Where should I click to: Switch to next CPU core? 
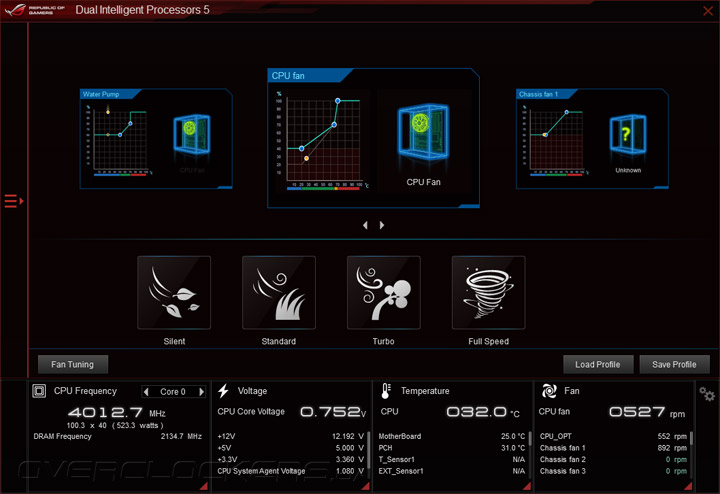pyautogui.click(x=201, y=392)
